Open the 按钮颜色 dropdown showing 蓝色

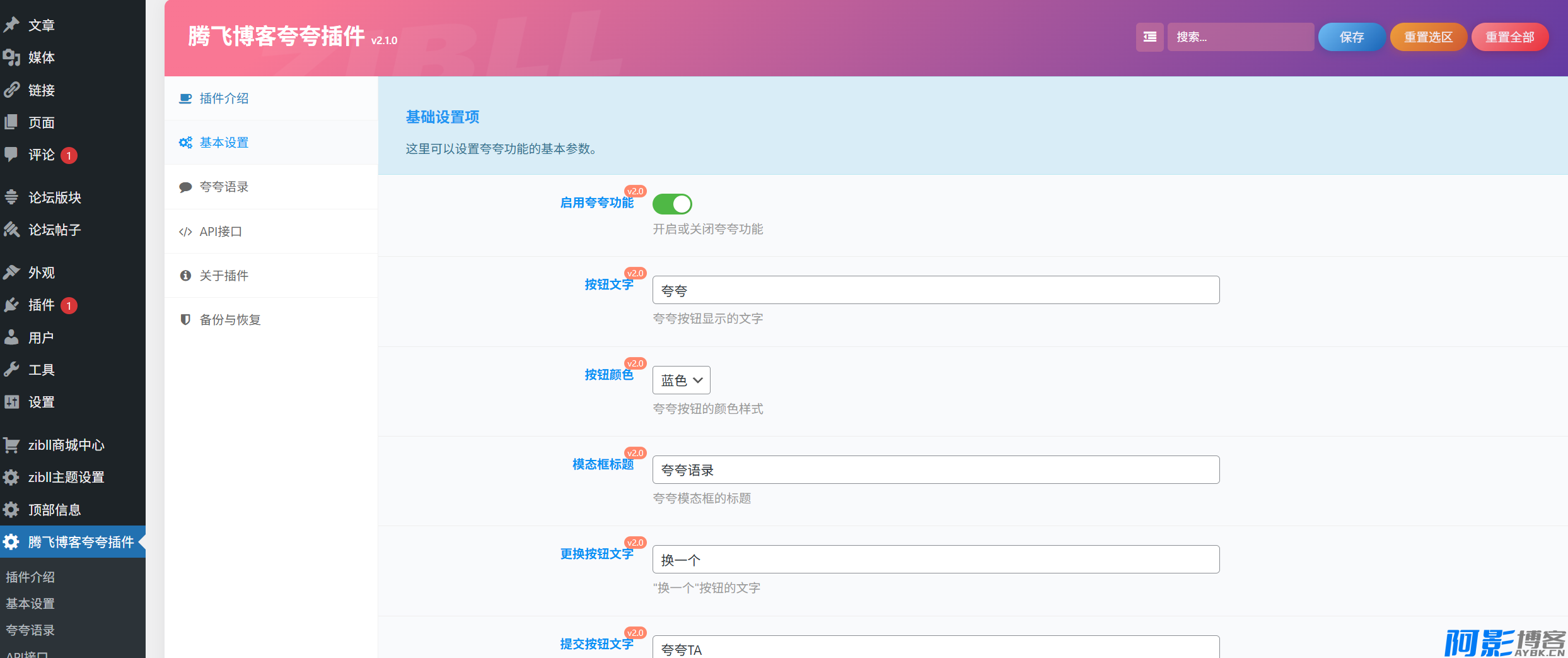[681, 380]
